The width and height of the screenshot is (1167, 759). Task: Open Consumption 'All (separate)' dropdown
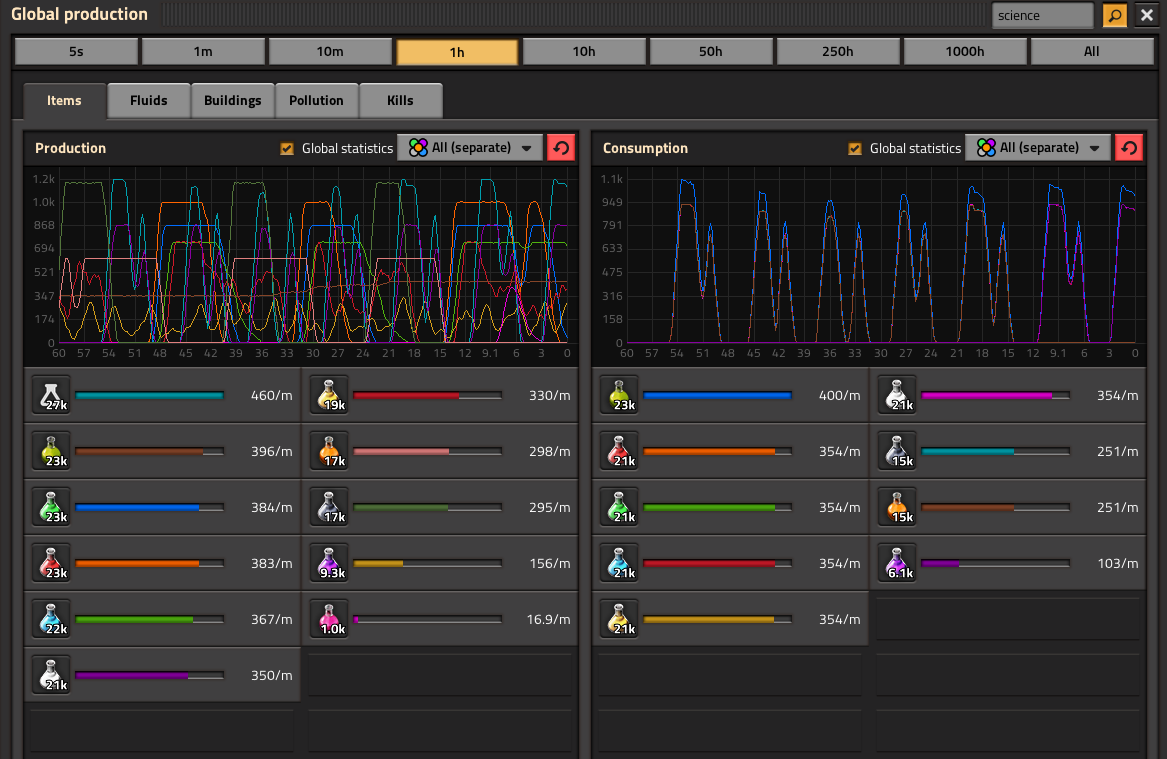[1038, 148]
